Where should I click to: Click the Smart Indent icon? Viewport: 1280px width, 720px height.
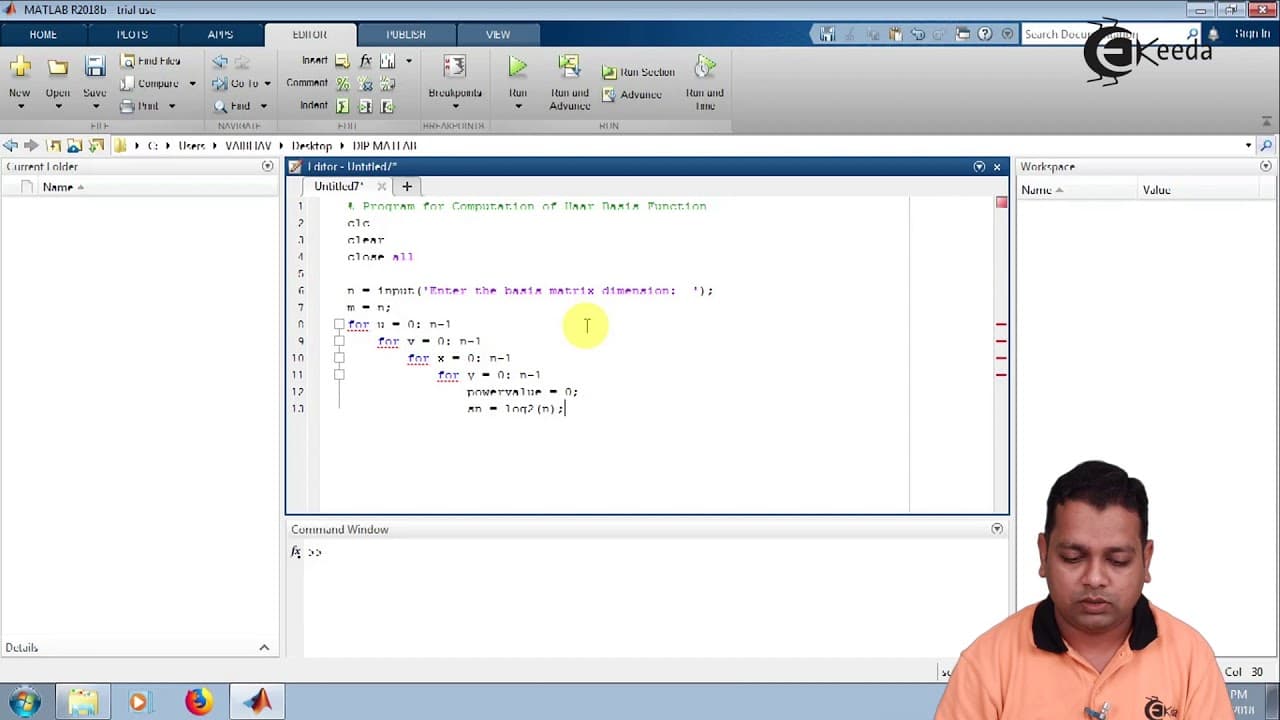(x=343, y=106)
